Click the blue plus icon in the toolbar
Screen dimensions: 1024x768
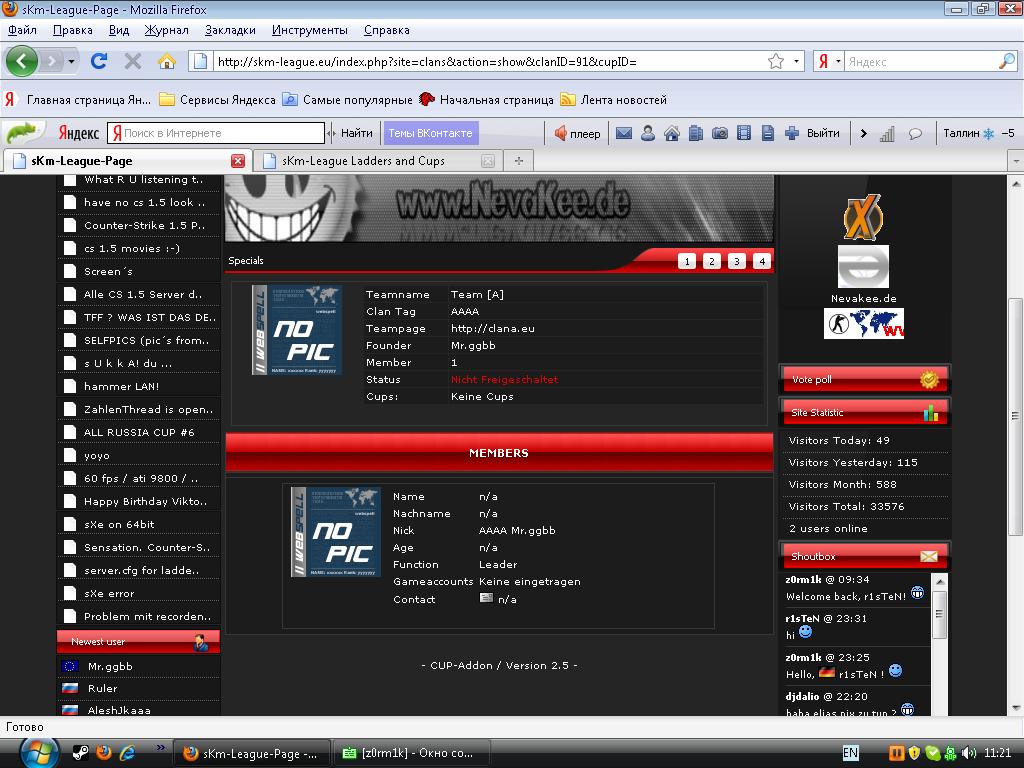(792, 133)
